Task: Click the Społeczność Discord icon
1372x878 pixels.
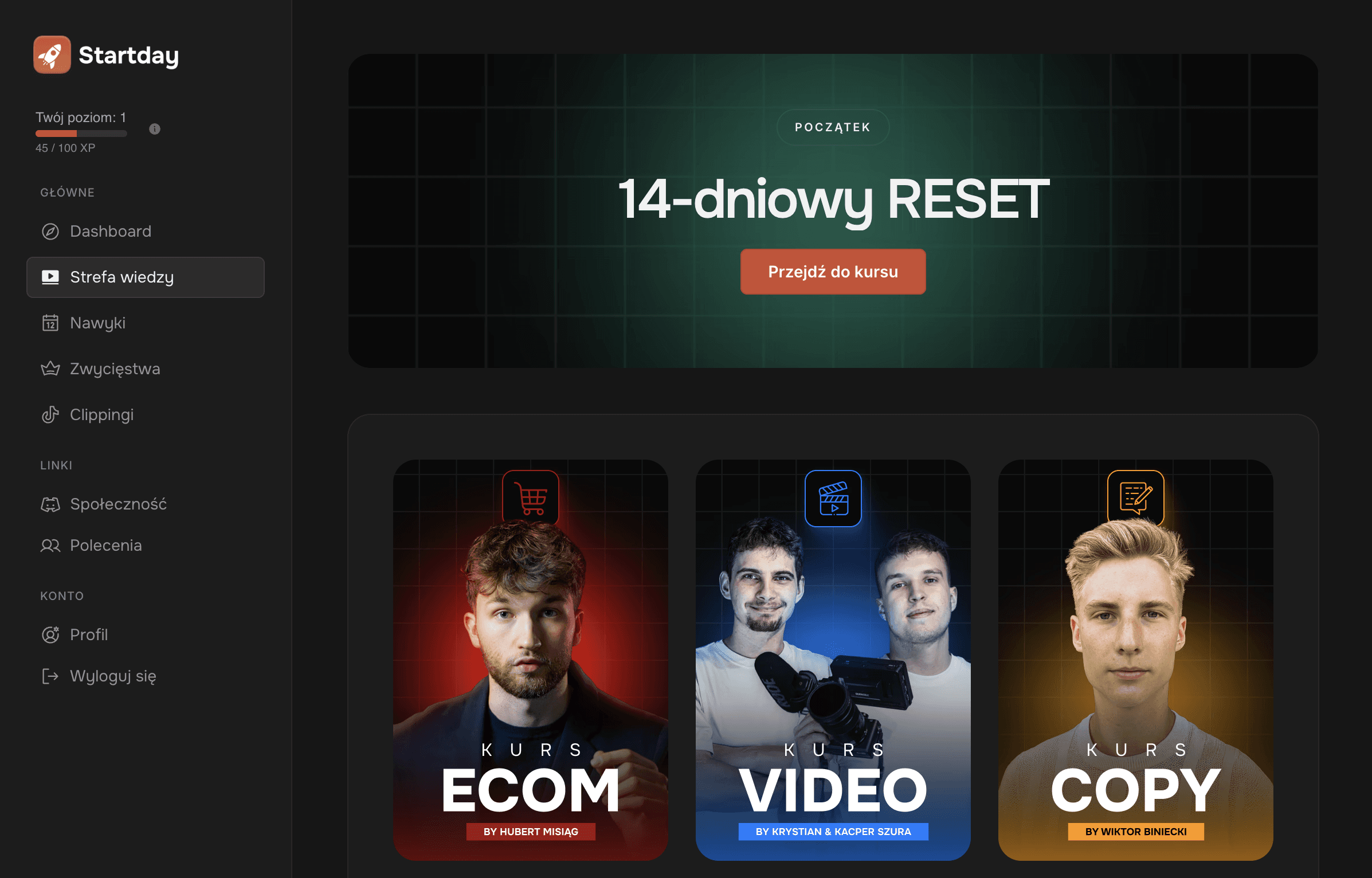Action: [50, 504]
